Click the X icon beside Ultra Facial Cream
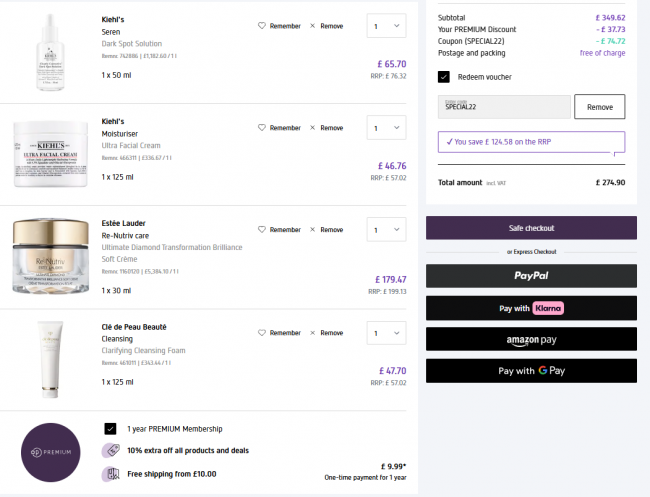Image resolution: width=650 pixels, height=497 pixels. (x=313, y=128)
